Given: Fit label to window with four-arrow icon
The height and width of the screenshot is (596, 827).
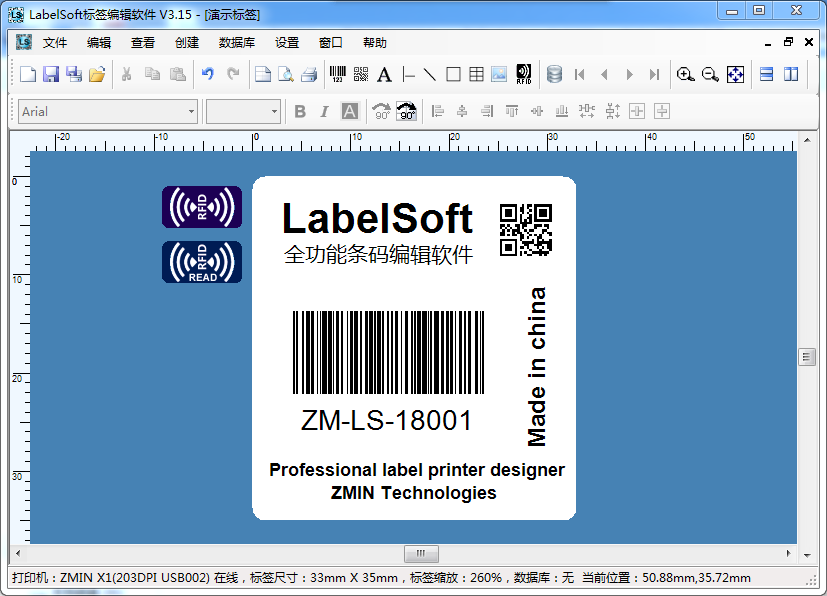Looking at the screenshot, I should [735, 74].
